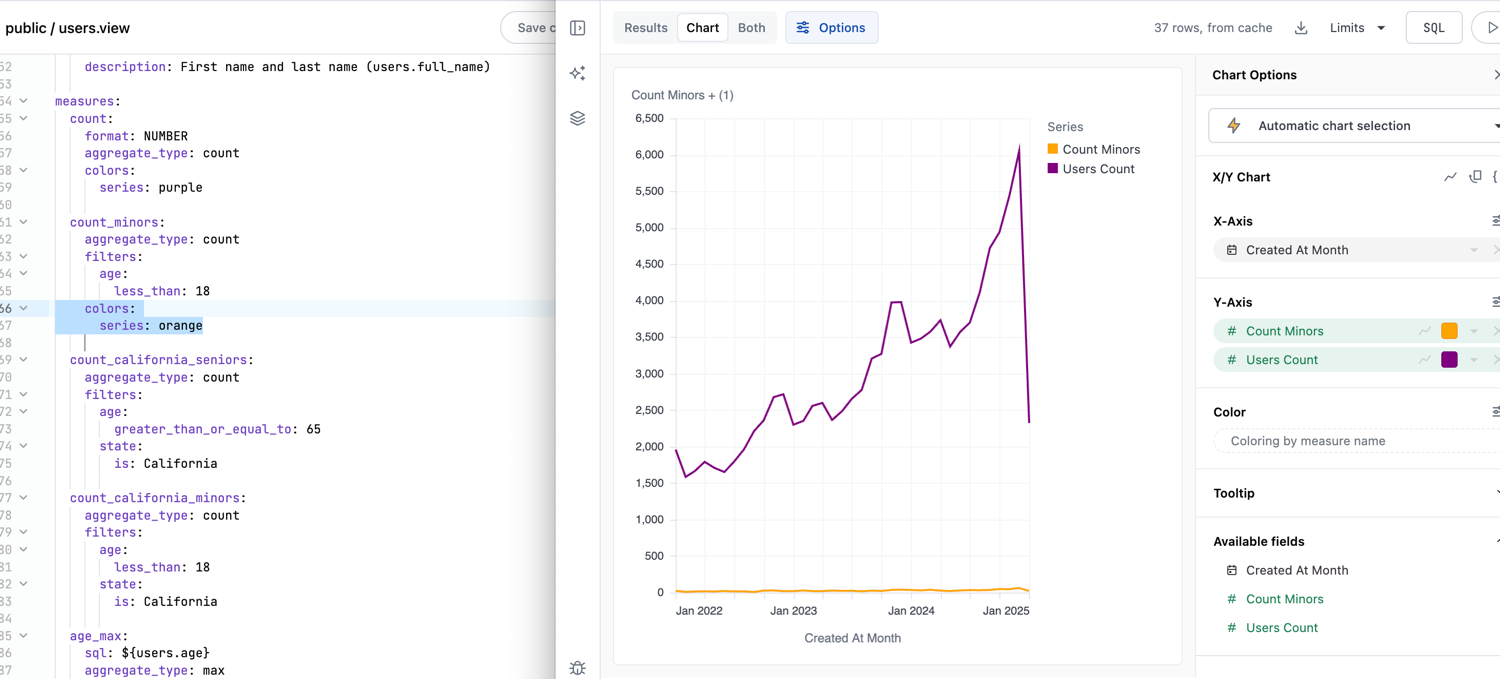Screen dimensions: 1500x679
Task: Toggle the Options panel button
Action: [x=831, y=28]
